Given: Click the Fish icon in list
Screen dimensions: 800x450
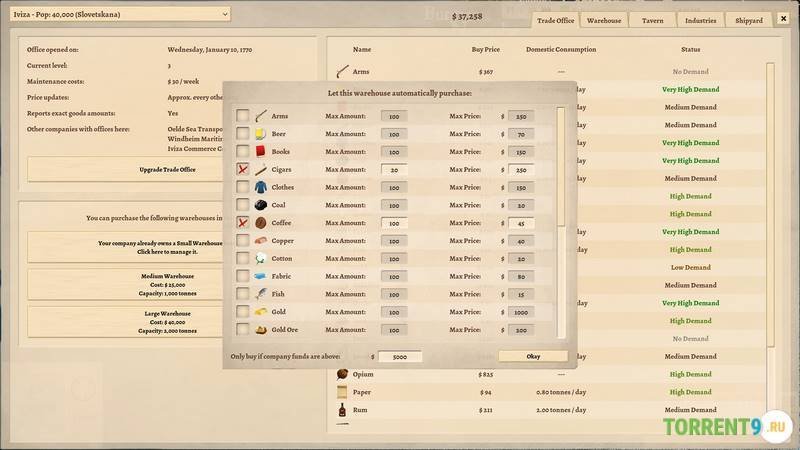Looking at the screenshot, I should tap(260, 294).
